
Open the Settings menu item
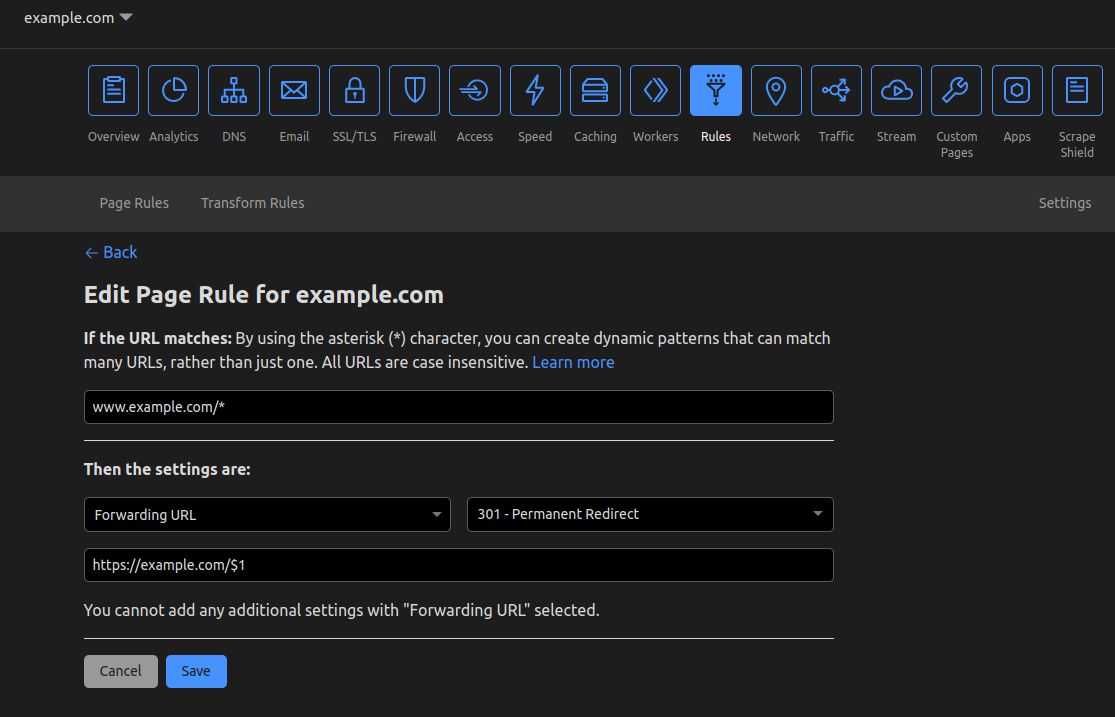coord(1064,203)
